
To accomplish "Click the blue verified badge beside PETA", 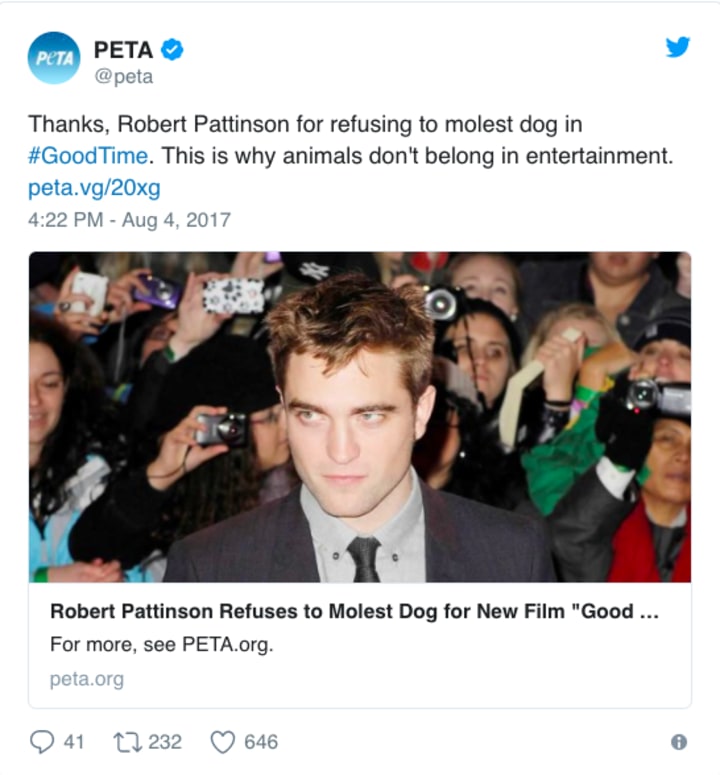I will [x=172, y=49].
